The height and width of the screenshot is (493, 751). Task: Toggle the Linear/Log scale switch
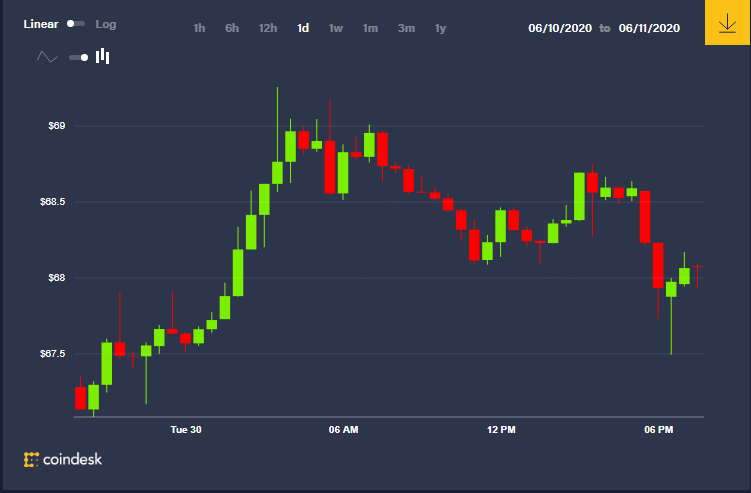pyautogui.click(x=76, y=23)
